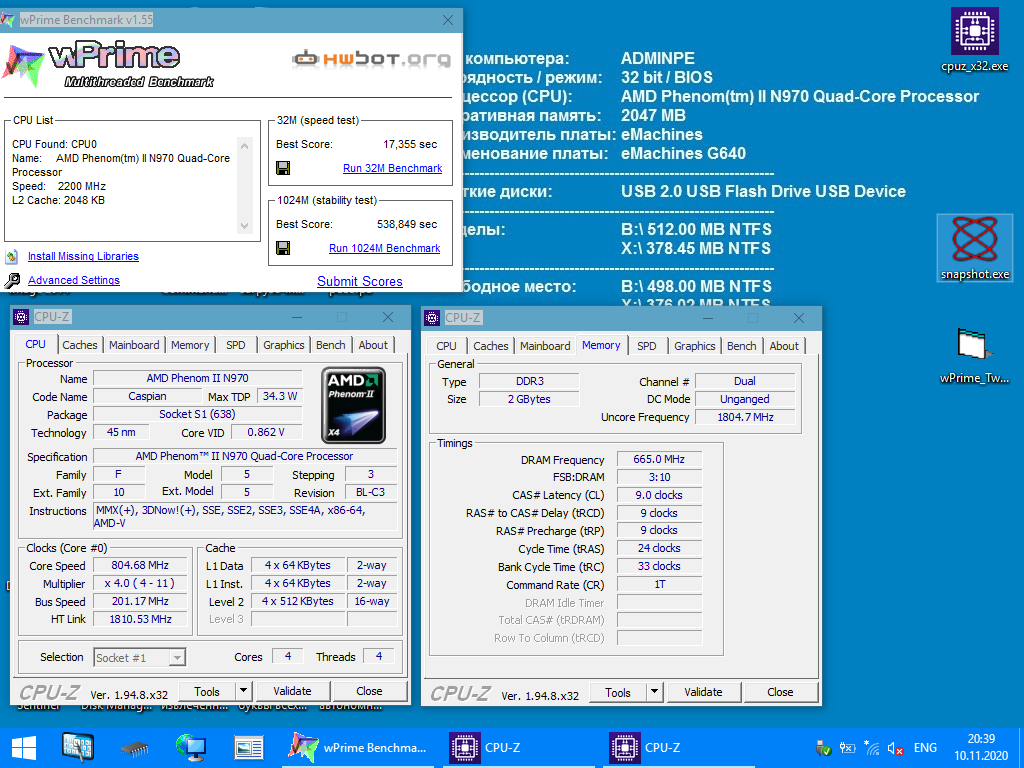This screenshot has height=768, width=1024.
Task: Switch to Caches tab in left CPU-Z
Action: (80, 345)
